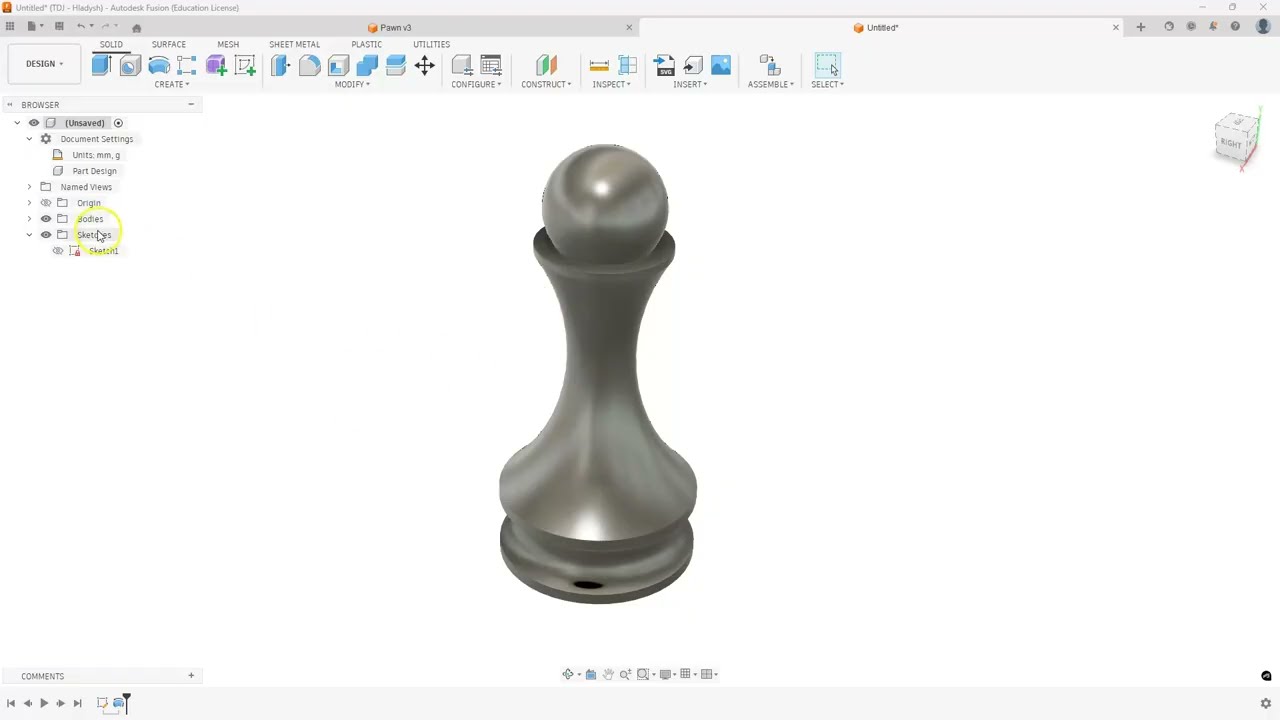Open the Change Parameters table icon
The image size is (1280, 720).
pyautogui.click(x=491, y=66)
